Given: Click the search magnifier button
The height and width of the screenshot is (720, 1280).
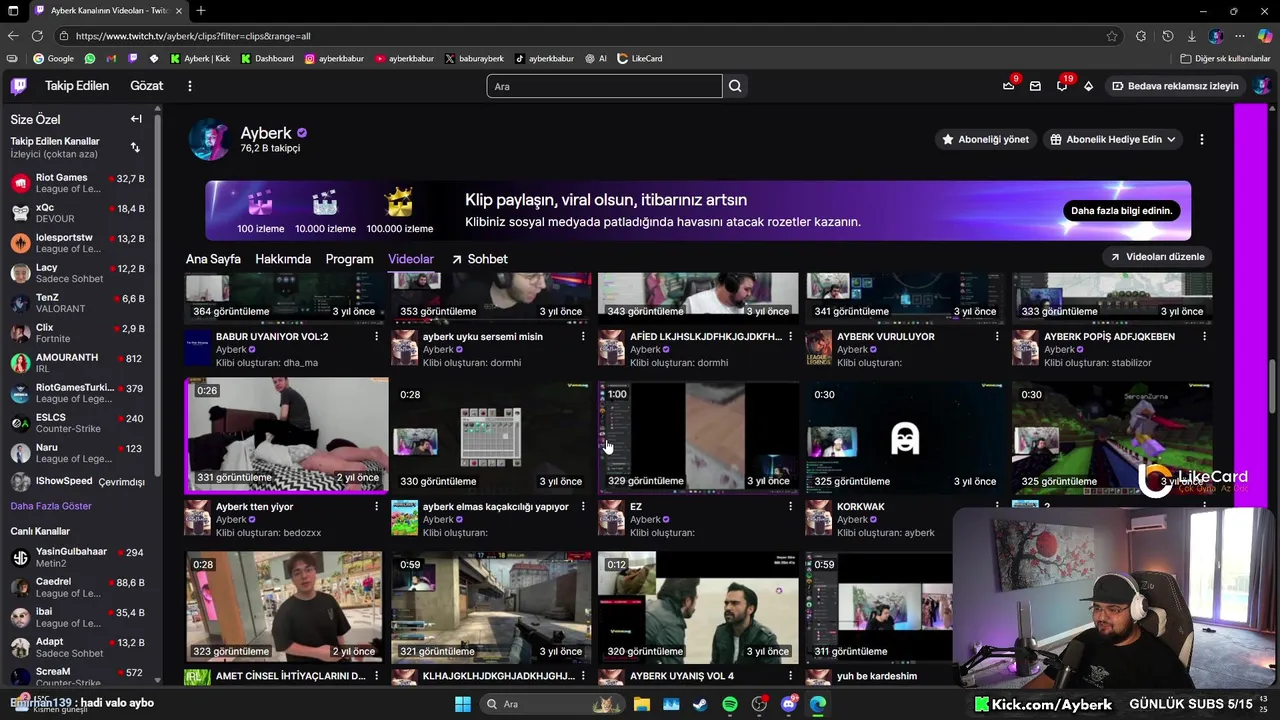Looking at the screenshot, I should coord(735,86).
